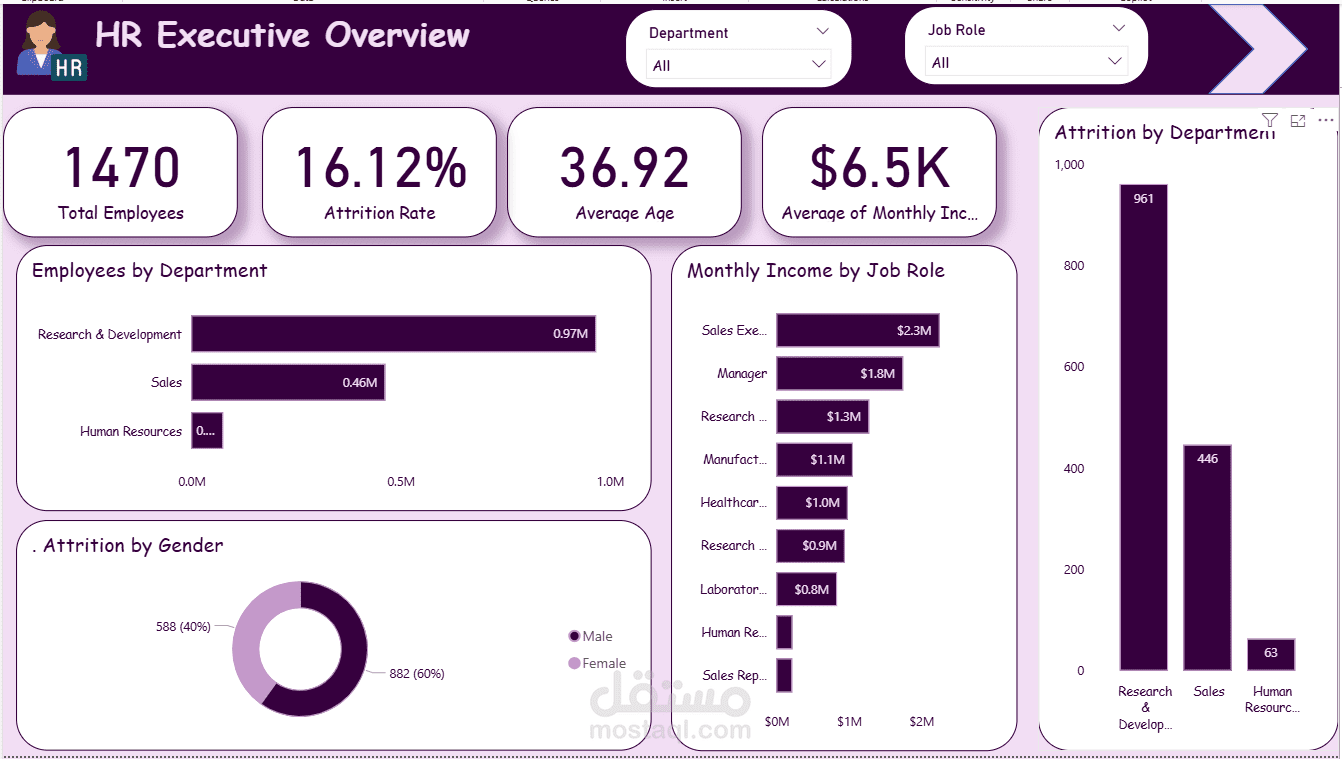Image resolution: width=1342 pixels, height=759 pixels.
Task: Expand the Department slicer header chevron
Action: click(x=822, y=32)
